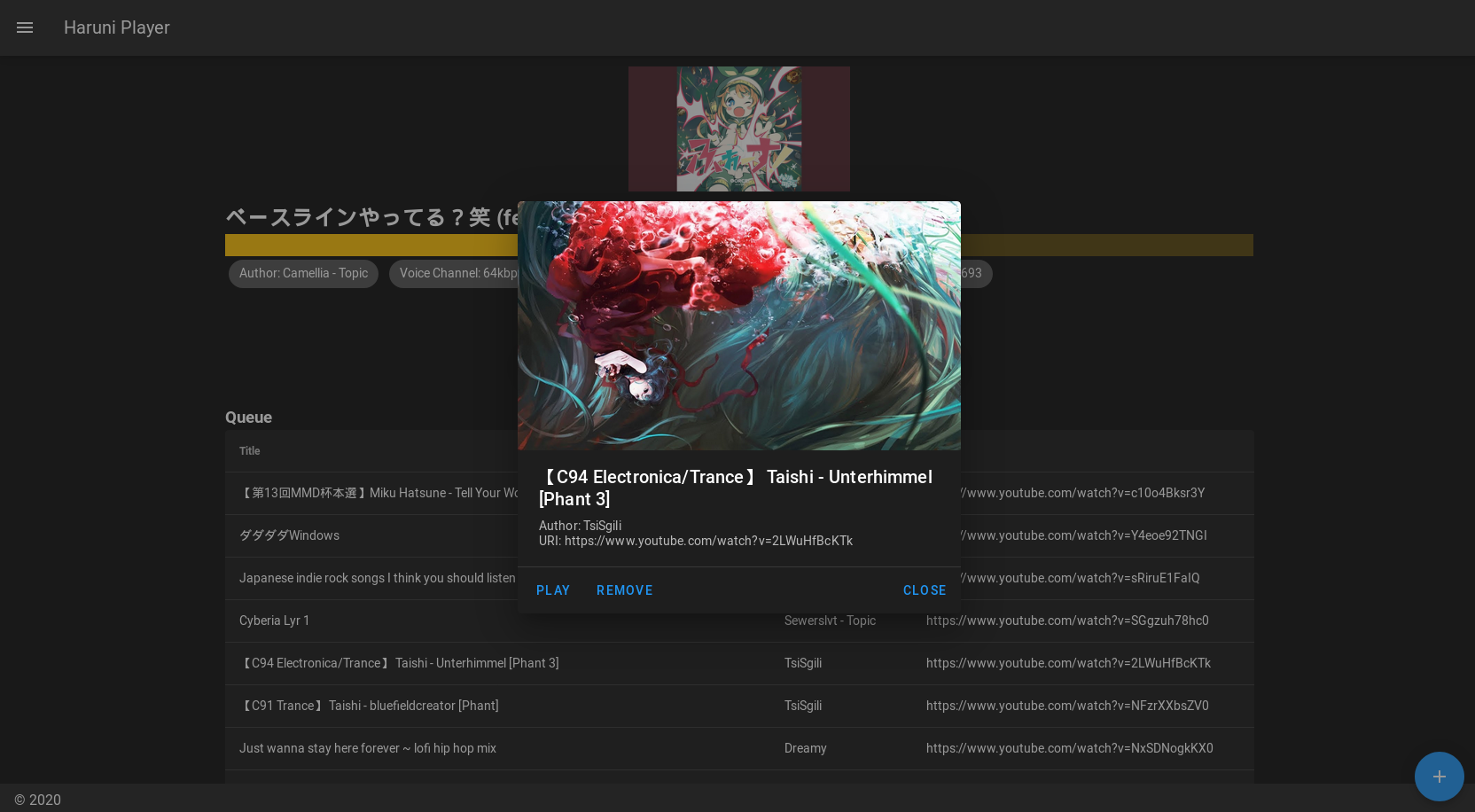Select the Voice Channel bitrate chip
Viewport: 1475px width, 812px height.
point(457,274)
